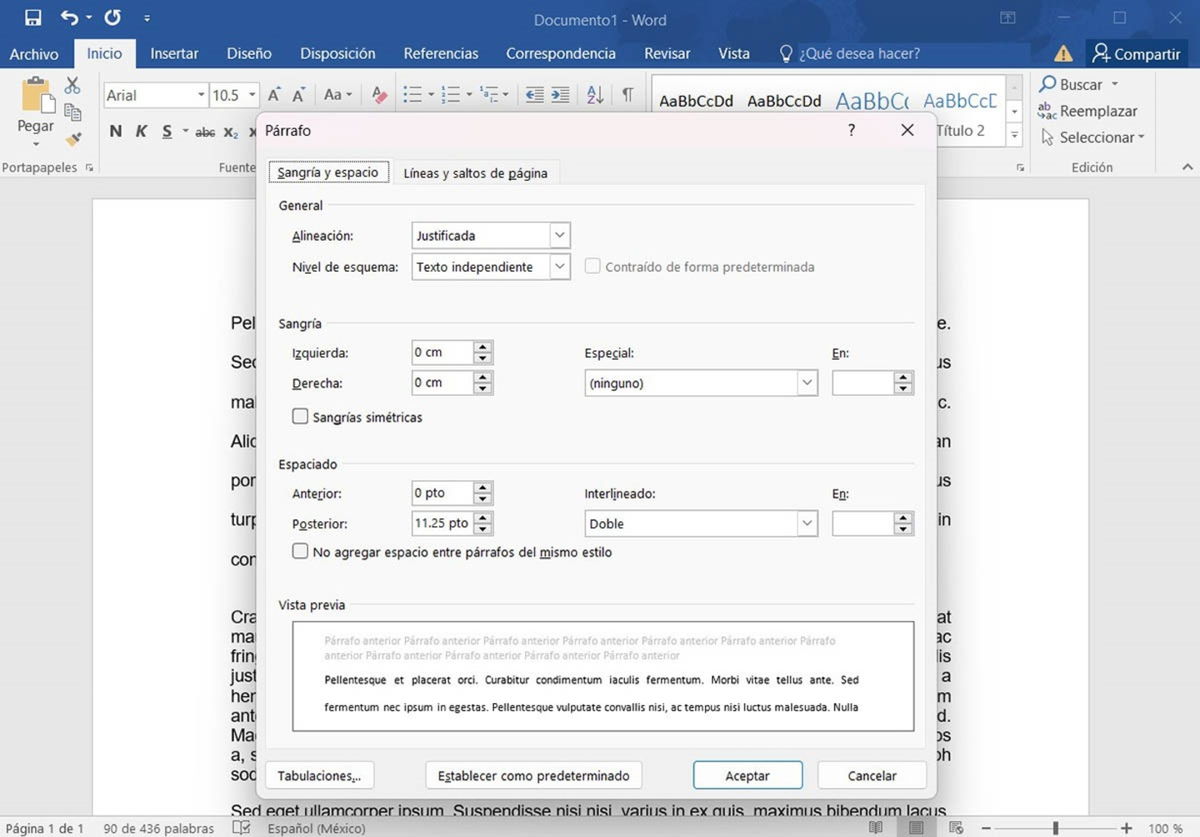The image size is (1200, 837).
Task: Check No agregar espacio entre párrafos del mismo estilo
Action: pyautogui.click(x=300, y=551)
